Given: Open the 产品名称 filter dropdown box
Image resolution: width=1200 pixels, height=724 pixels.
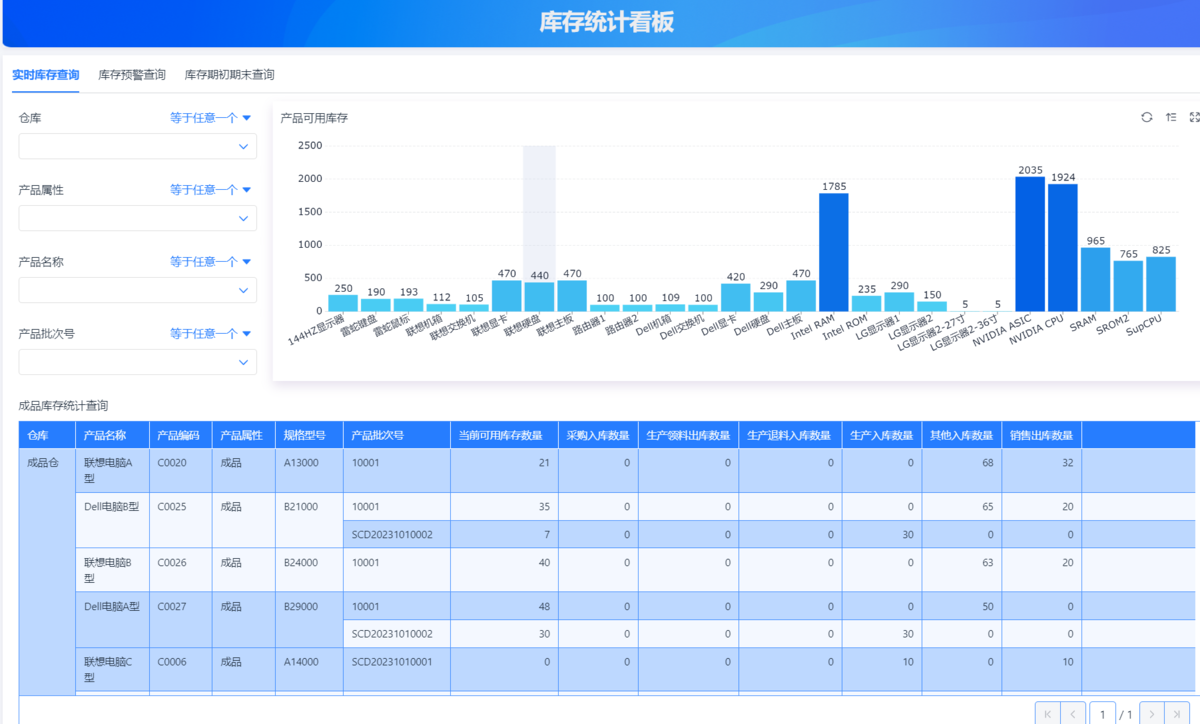Looking at the screenshot, I should point(137,291).
